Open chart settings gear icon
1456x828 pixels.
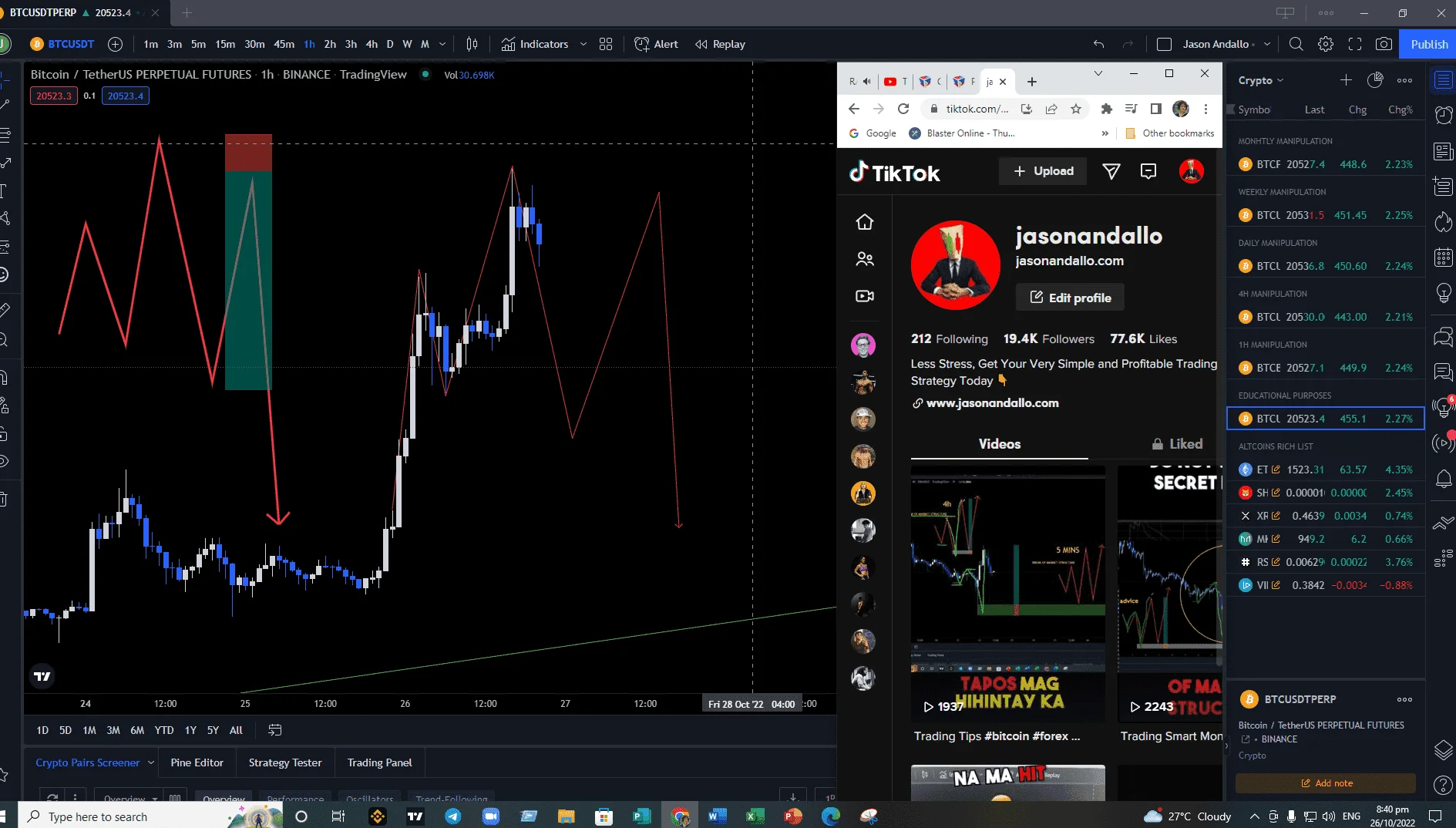1326,44
